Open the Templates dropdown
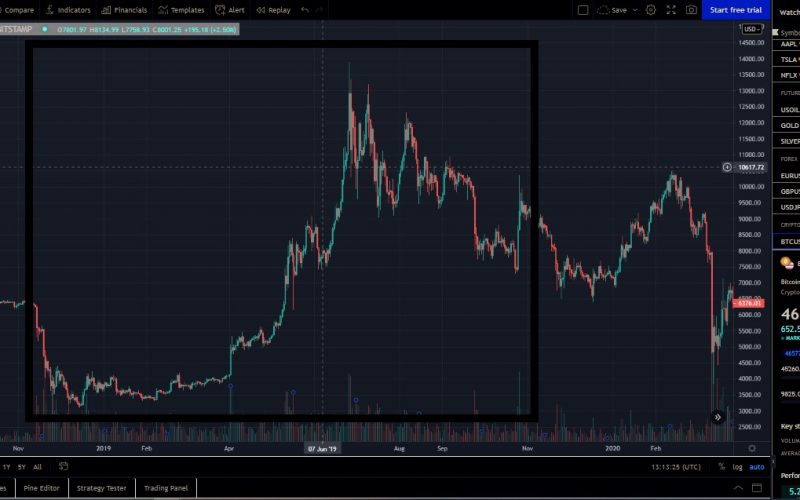Image resolution: width=800 pixels, height=500 pixels. point(181,10)
